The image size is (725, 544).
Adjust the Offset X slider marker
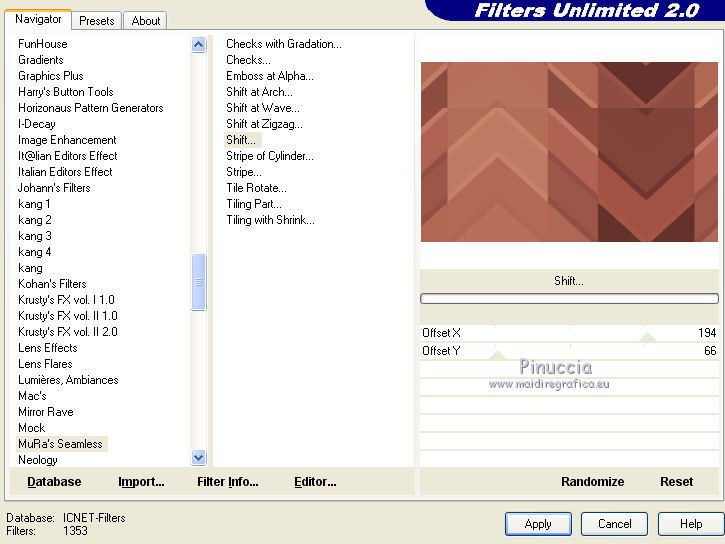(x=647, y=337)
